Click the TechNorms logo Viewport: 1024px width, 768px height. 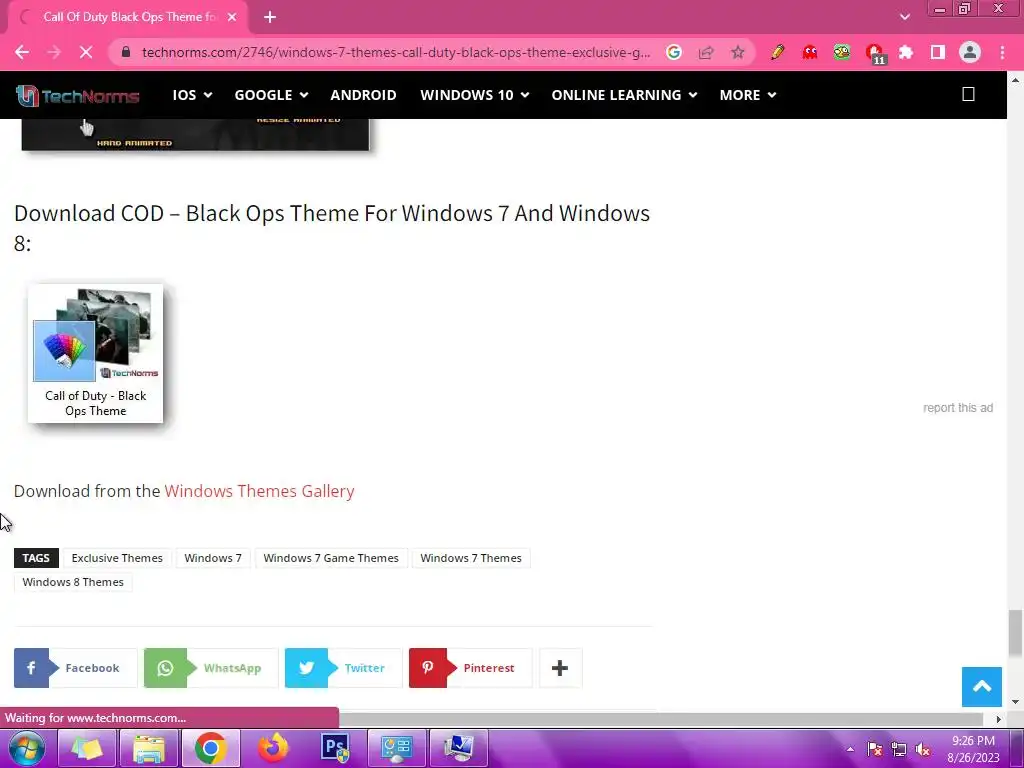tap(78, 96)
